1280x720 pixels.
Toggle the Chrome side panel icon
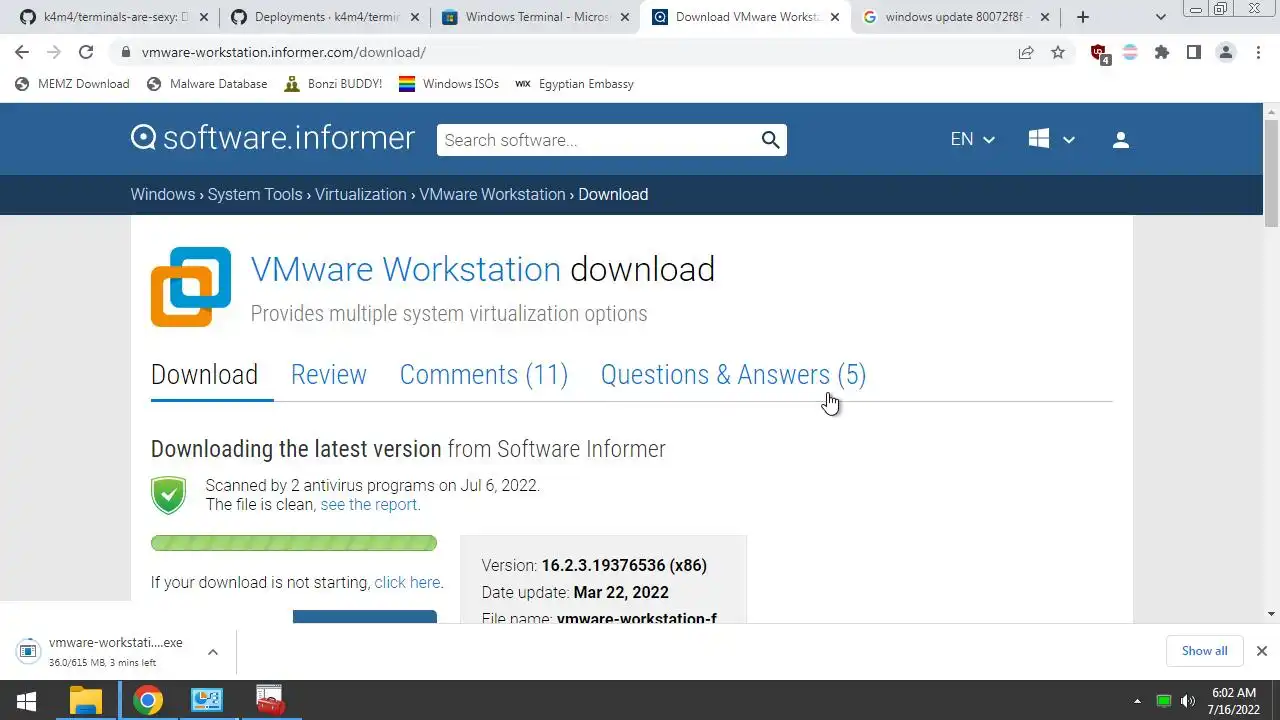tap(1194, 53)
